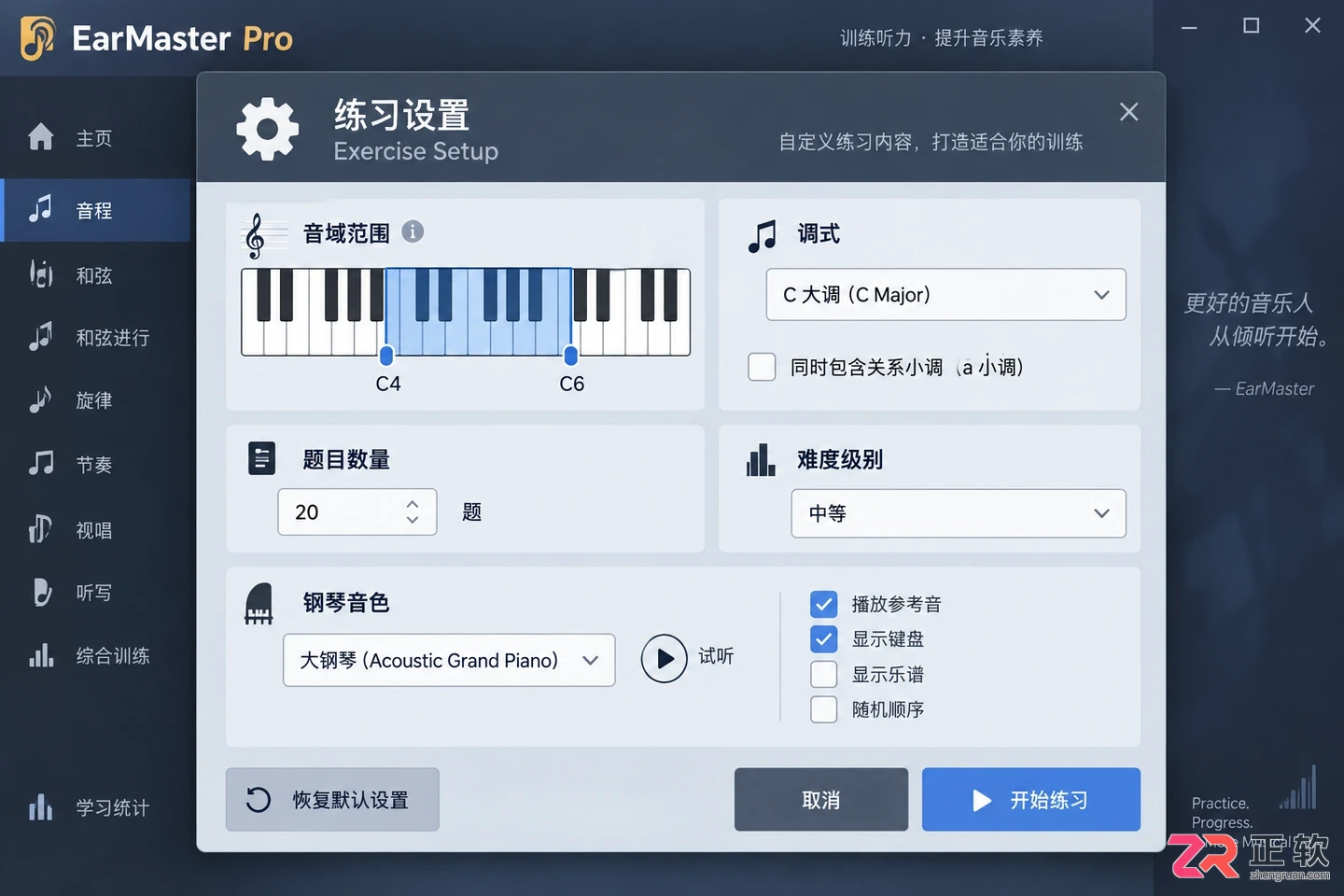Viewport: 1344px width, 896px height.
Task: Click the C6 range slider handle
Action: pyautogui.click(x=570, y=355)
